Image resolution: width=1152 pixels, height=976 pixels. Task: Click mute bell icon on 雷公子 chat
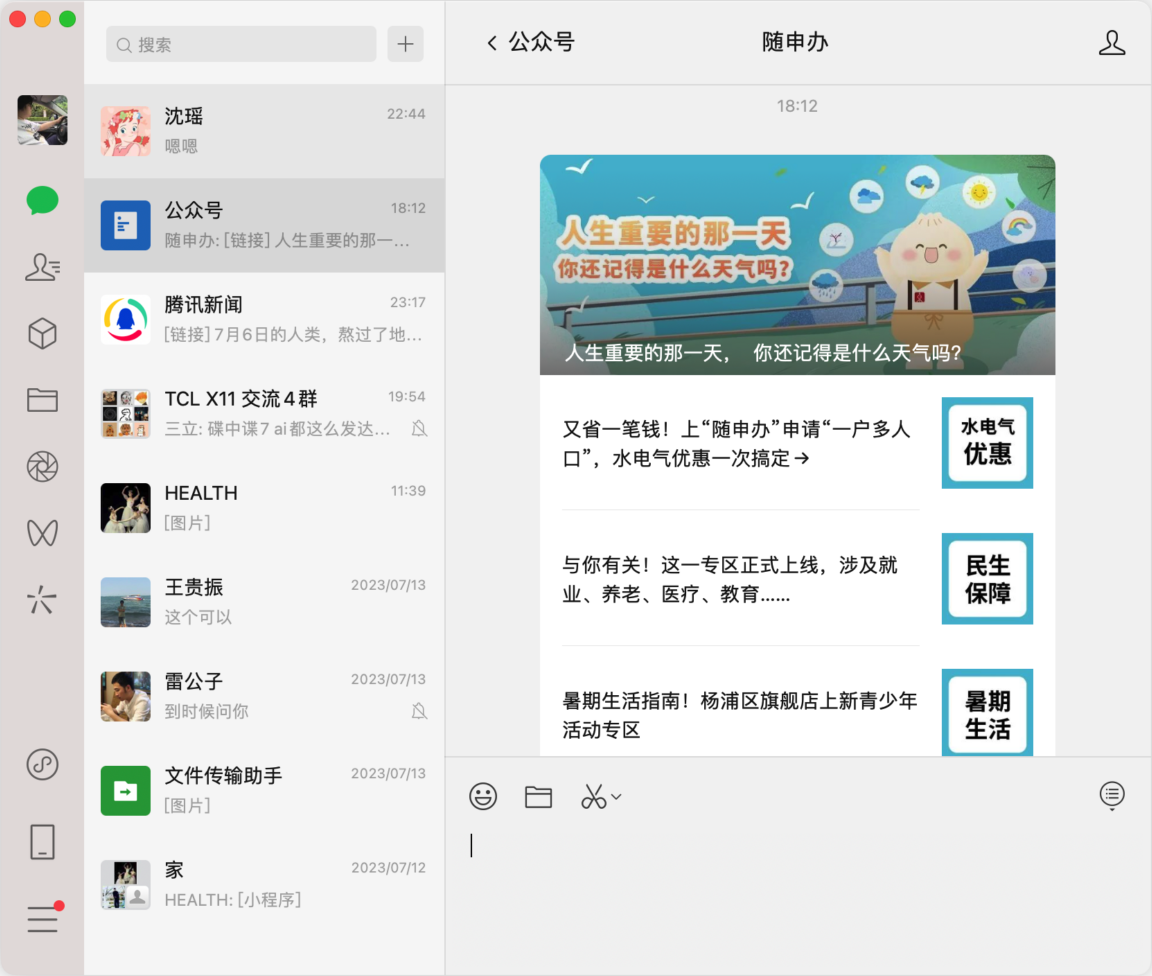(x=420, y=711)
